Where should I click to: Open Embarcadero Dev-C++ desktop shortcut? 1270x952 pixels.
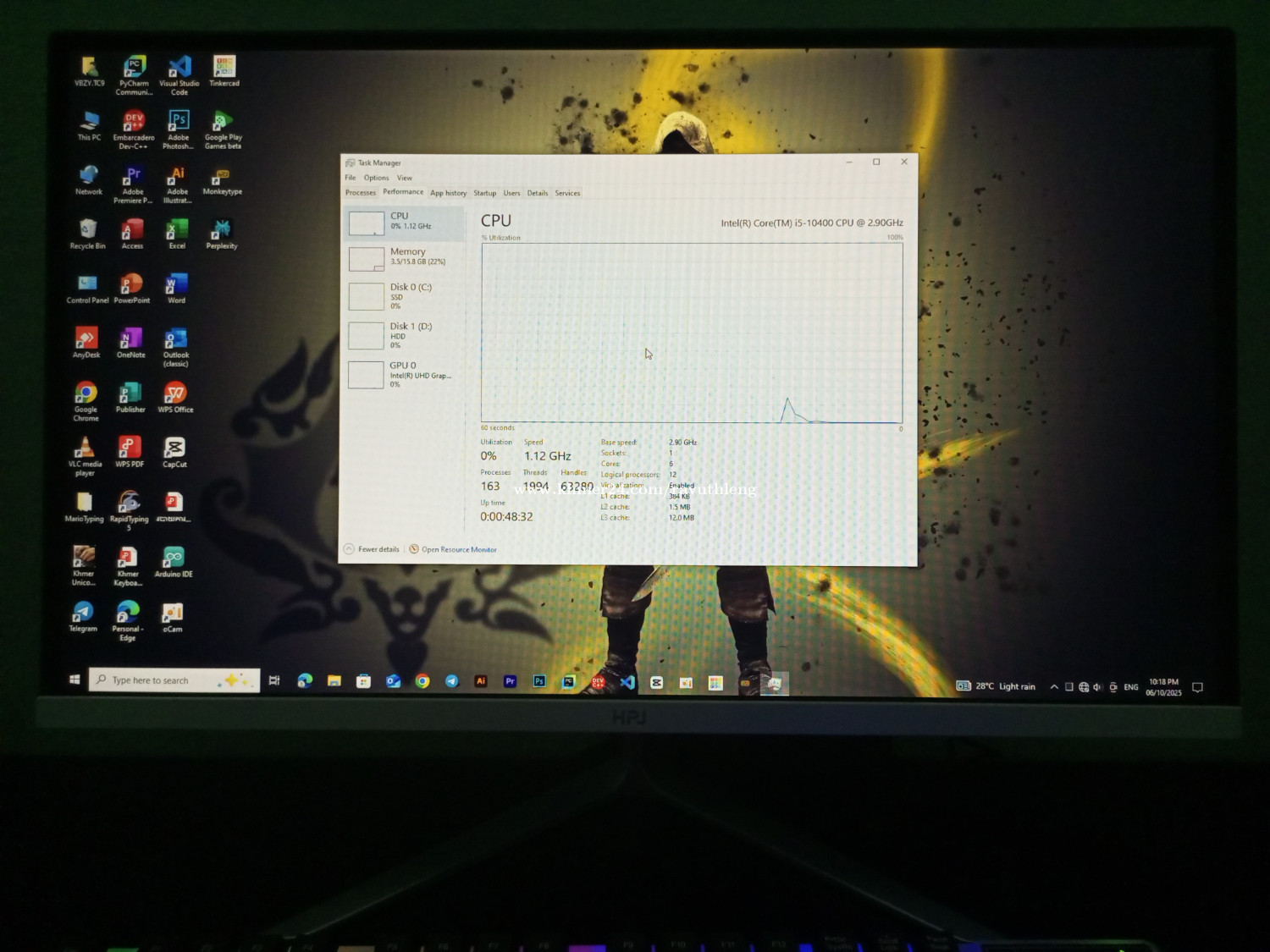(x=134, y=129)
